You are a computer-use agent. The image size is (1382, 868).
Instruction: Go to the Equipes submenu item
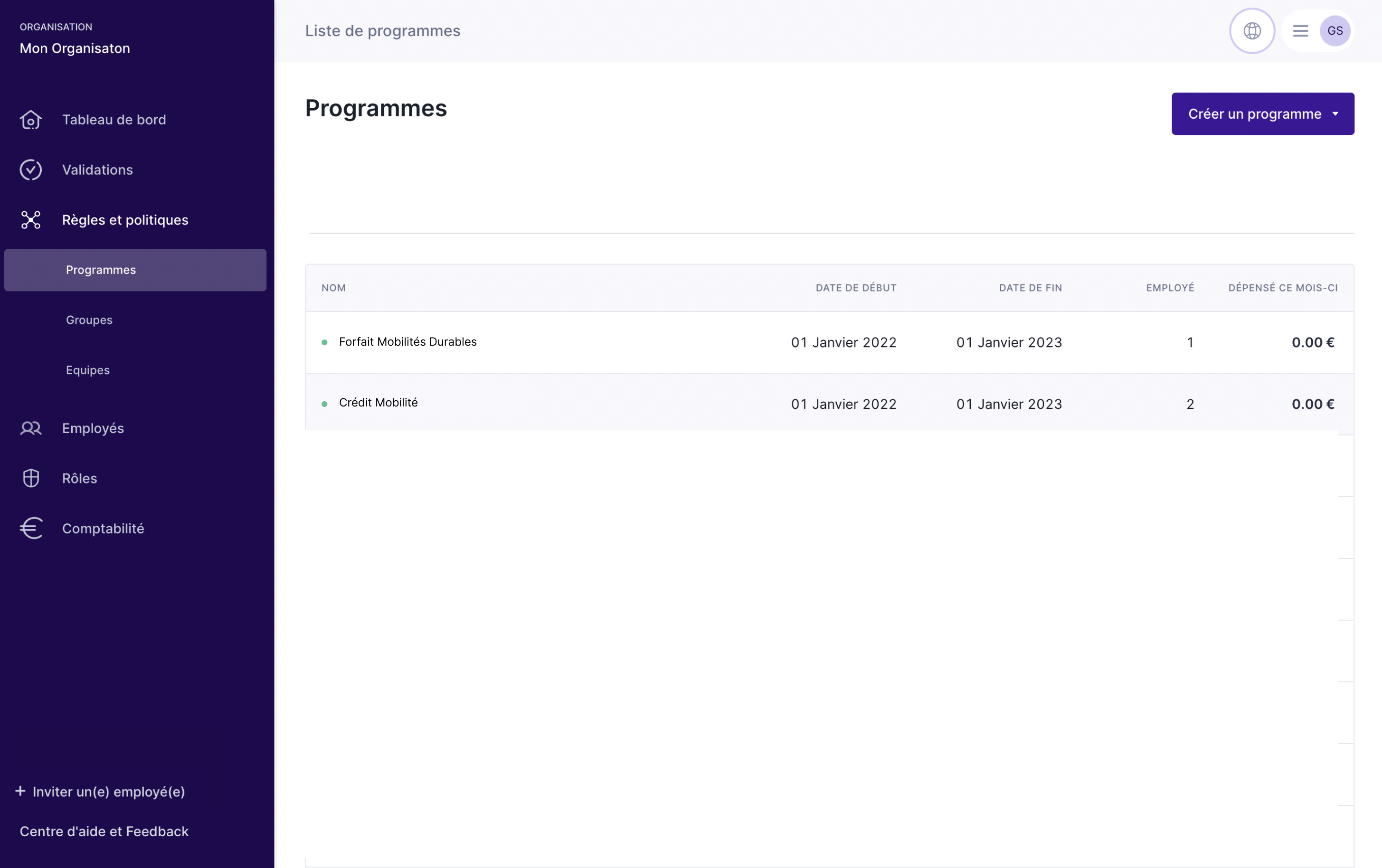pos(88,370)
